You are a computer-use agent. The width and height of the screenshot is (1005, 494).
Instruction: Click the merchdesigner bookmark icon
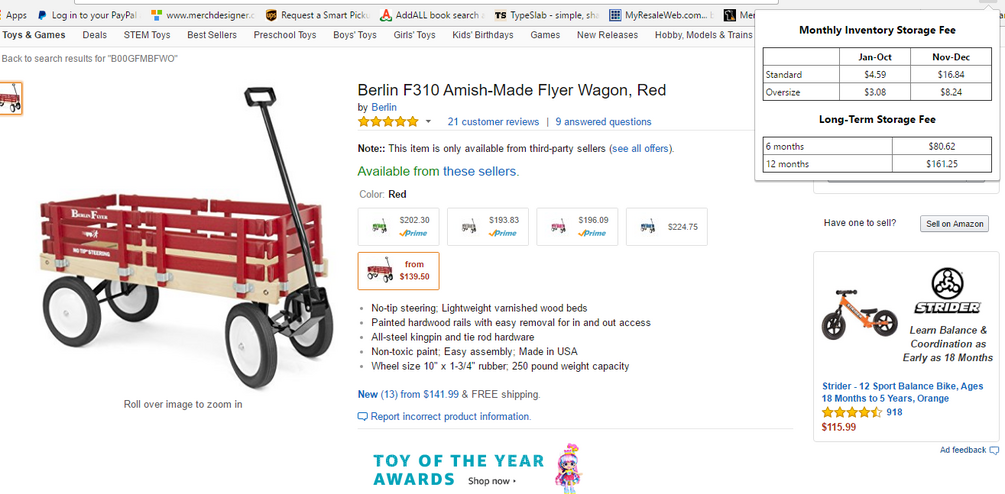[x=156, y=15]
